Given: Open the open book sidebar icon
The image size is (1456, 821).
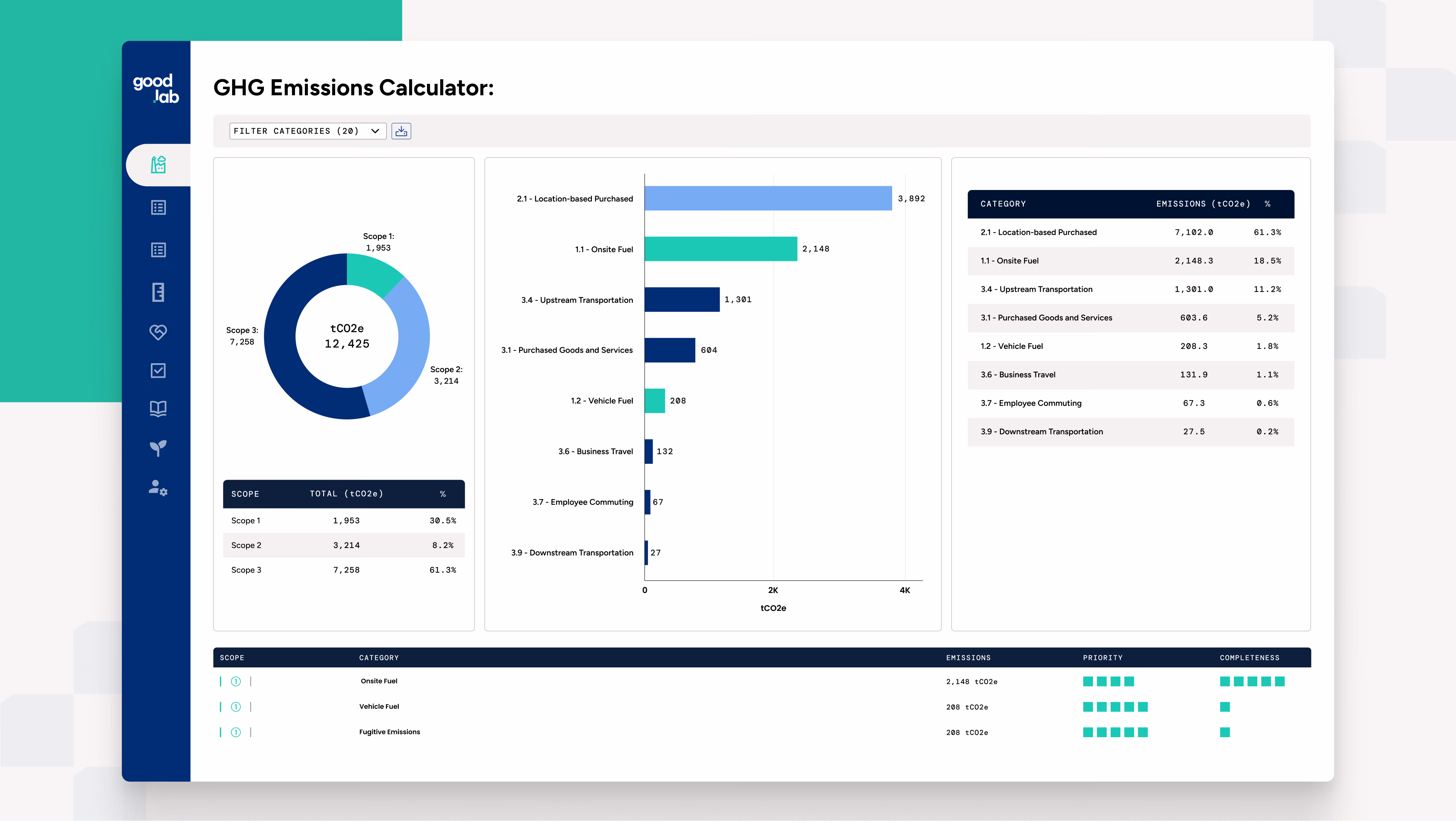Looking at the screenshot, I should (158, 409).
